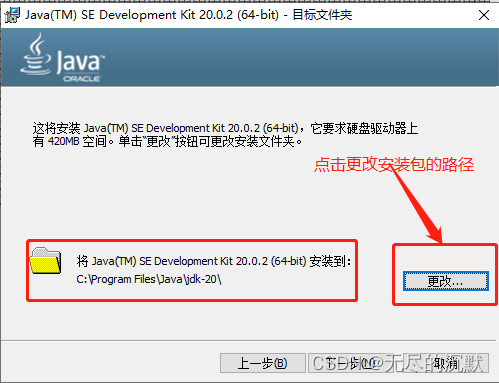Click the installer icon in the title bar
Screen dimensions: 499x383
[13, 15]
